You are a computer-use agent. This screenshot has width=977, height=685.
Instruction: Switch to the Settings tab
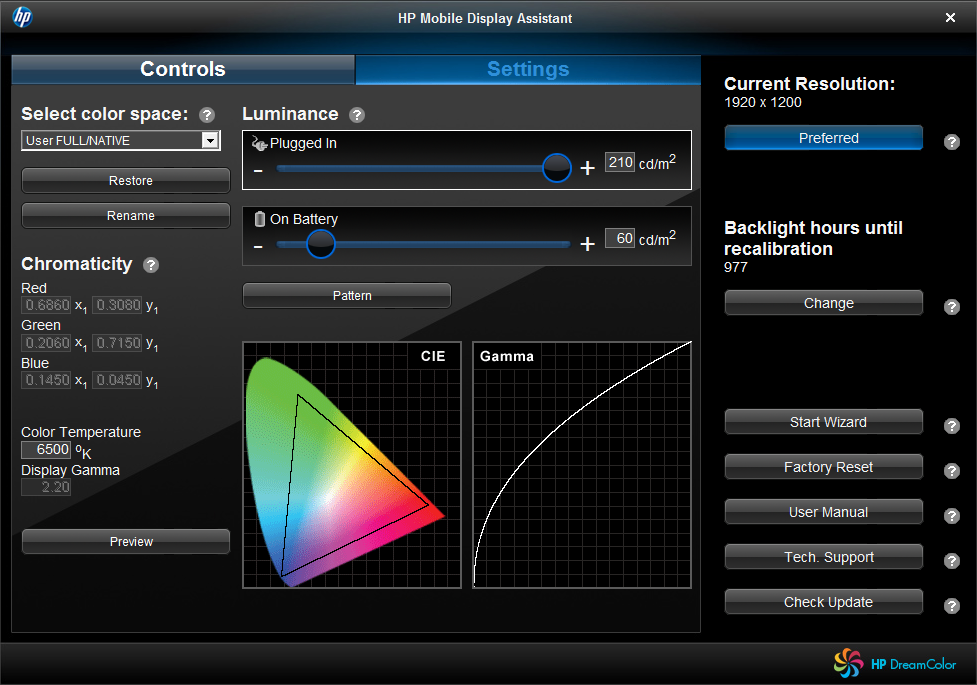(528, 69)
